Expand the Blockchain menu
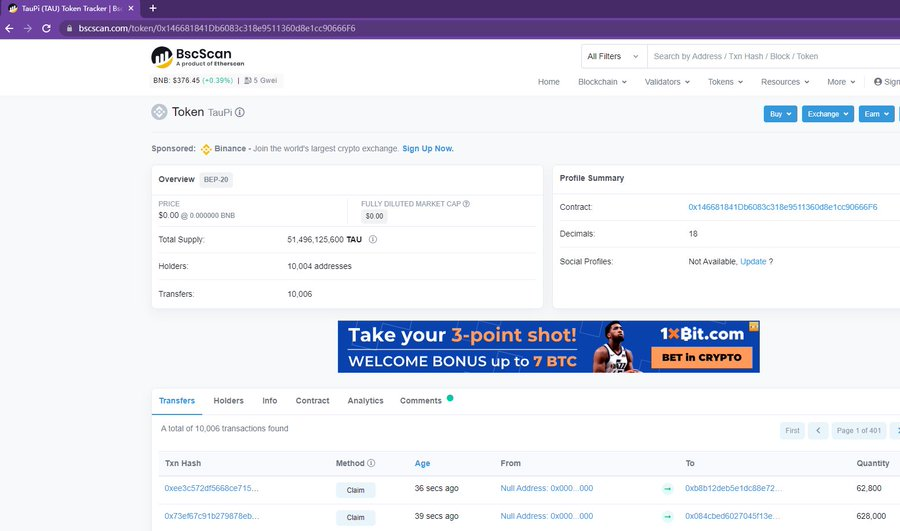 pos(602,82)
